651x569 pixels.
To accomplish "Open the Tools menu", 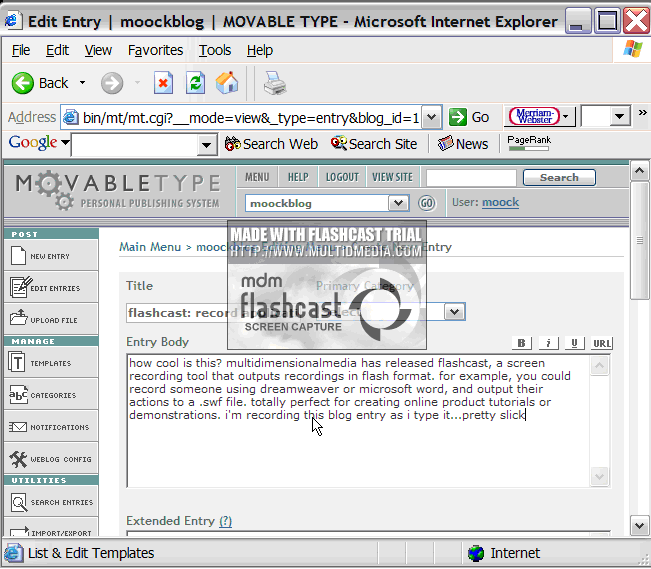I will coord(215,50).
